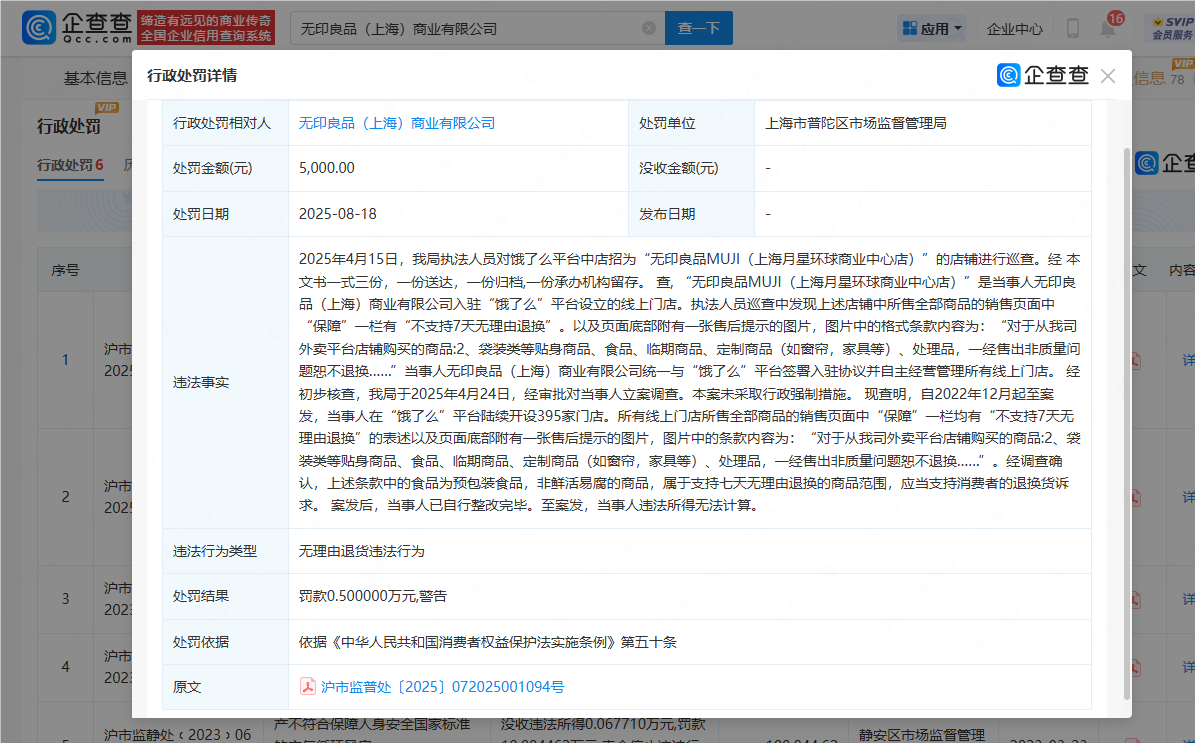Viewport: 1195px width, 743px height.
Task: Click the PDF icon beside 沪市监普处 document
Action: tap(308, 687)
